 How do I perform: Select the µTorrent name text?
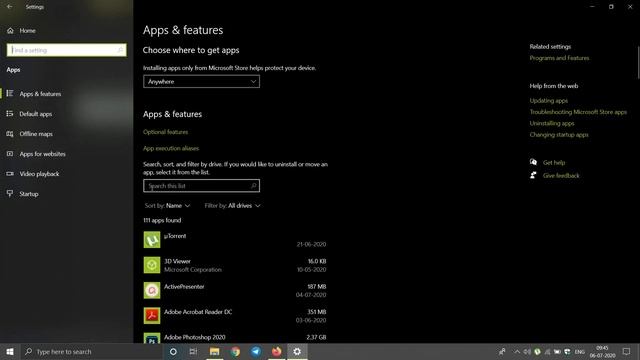click(175, 236)
